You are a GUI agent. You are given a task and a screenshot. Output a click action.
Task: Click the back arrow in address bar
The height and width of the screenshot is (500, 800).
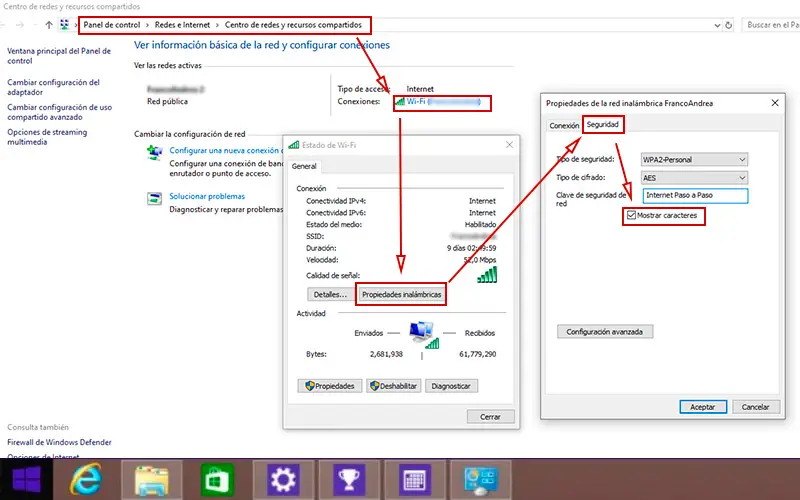(3, 25)
